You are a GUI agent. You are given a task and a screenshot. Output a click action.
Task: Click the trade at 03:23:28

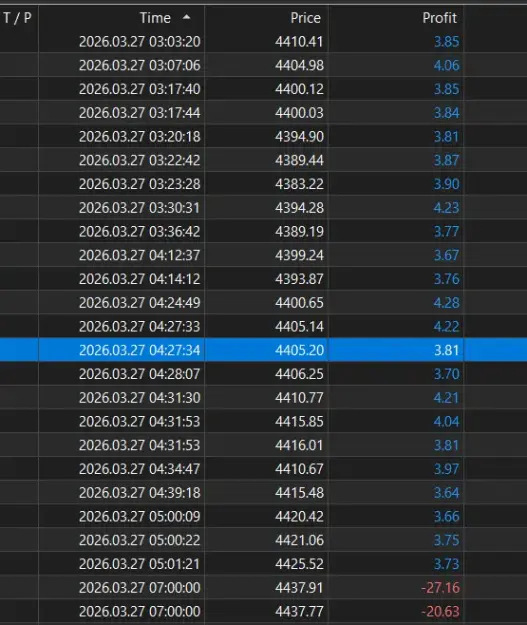[x=264, y=184]
